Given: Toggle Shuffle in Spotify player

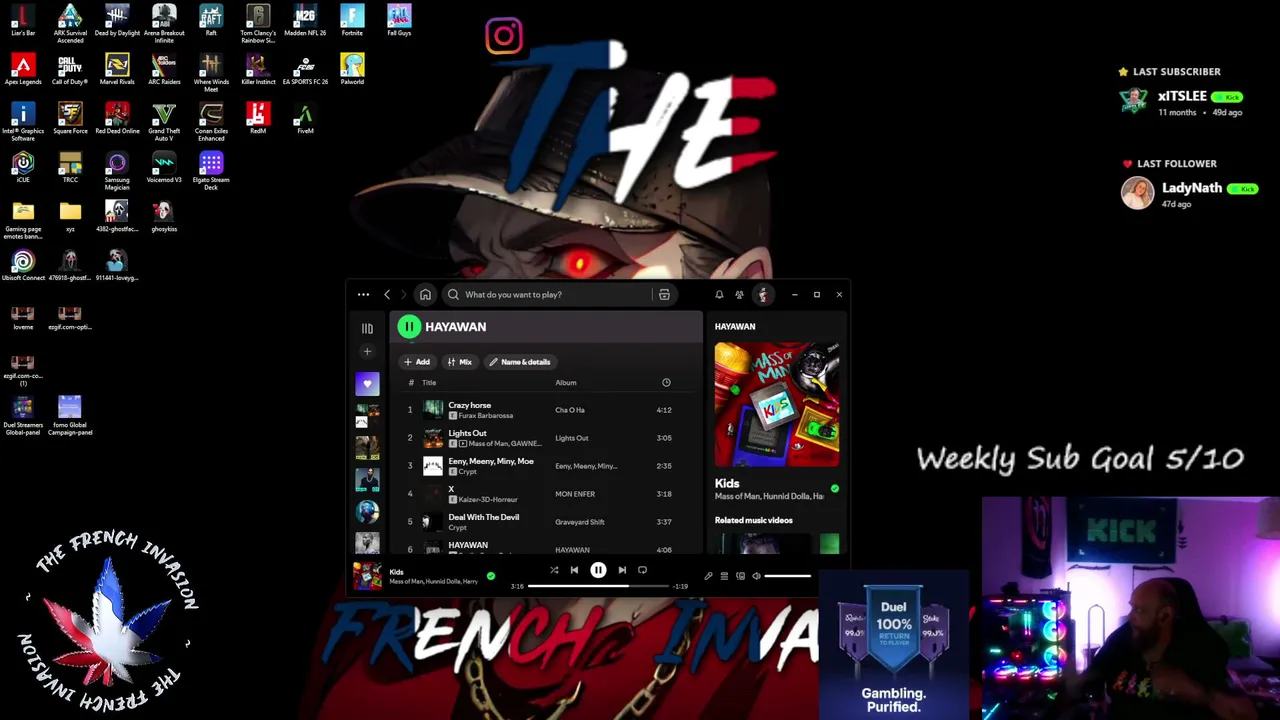Looking at the screenshot, I should click(554, 570).
